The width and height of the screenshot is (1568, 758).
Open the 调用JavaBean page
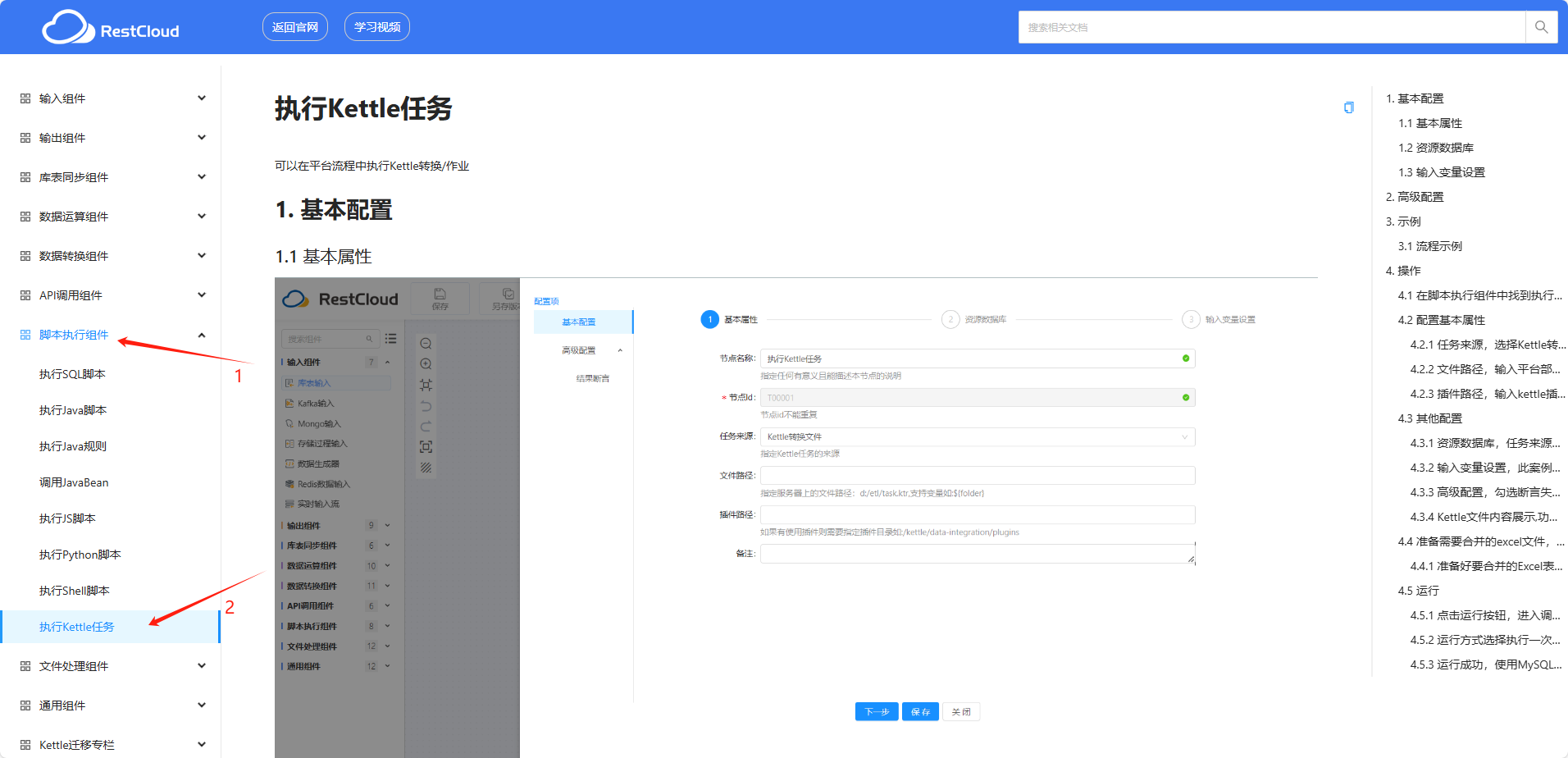click(x=74, y=482)
